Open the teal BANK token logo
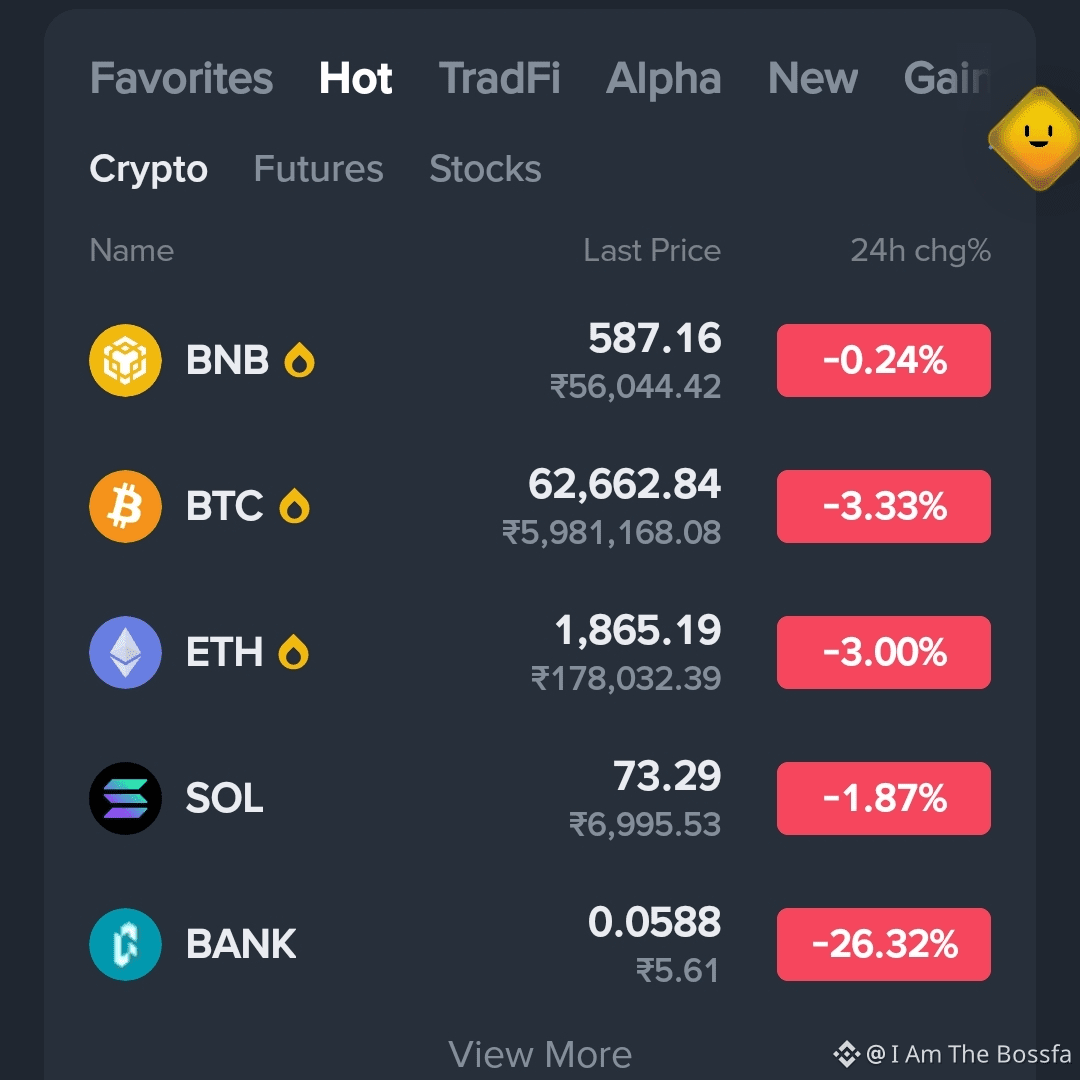Screen dimensions: 1080x1080 click(125, 944)
